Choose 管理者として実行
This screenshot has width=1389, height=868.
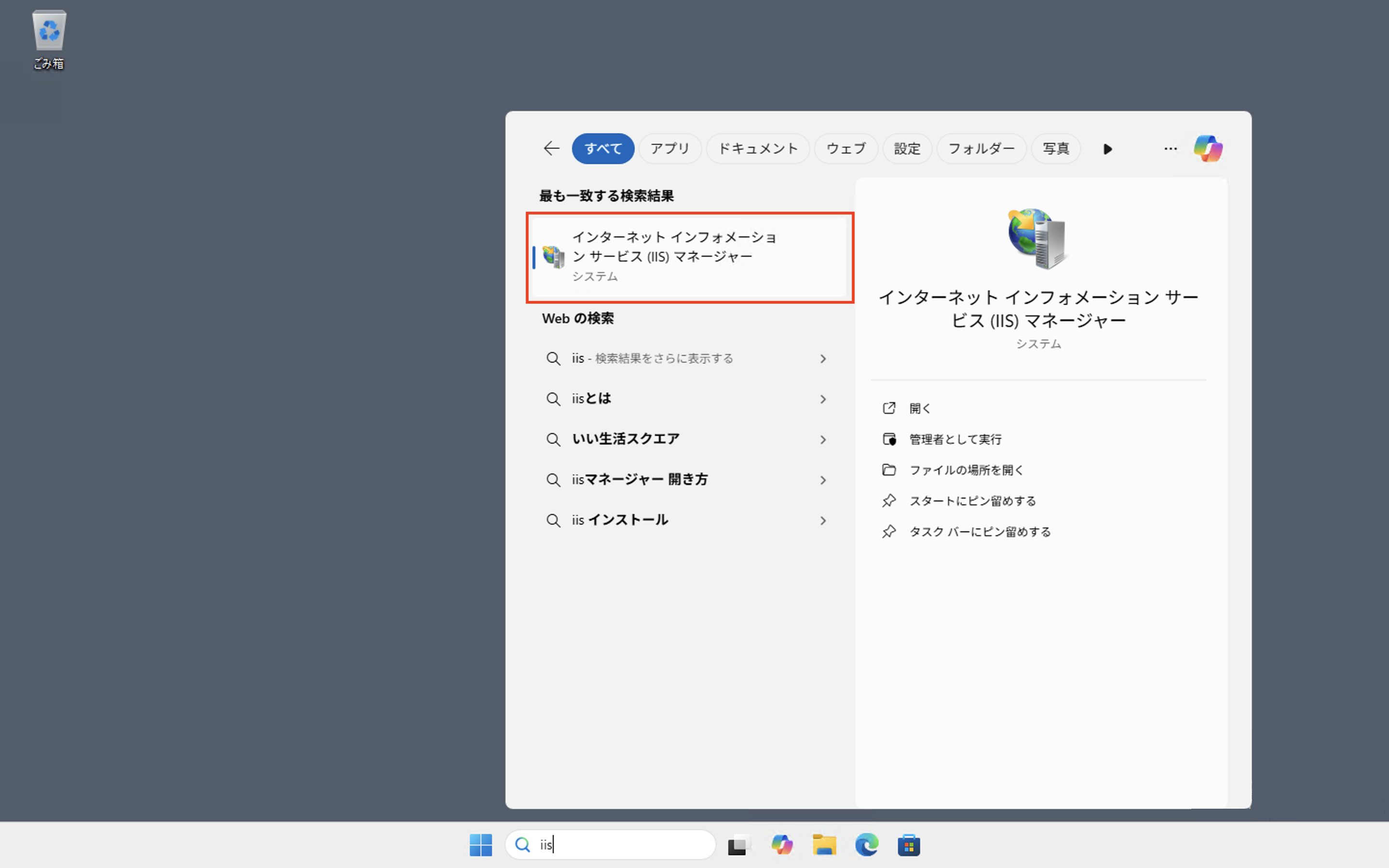pos(955,439)
